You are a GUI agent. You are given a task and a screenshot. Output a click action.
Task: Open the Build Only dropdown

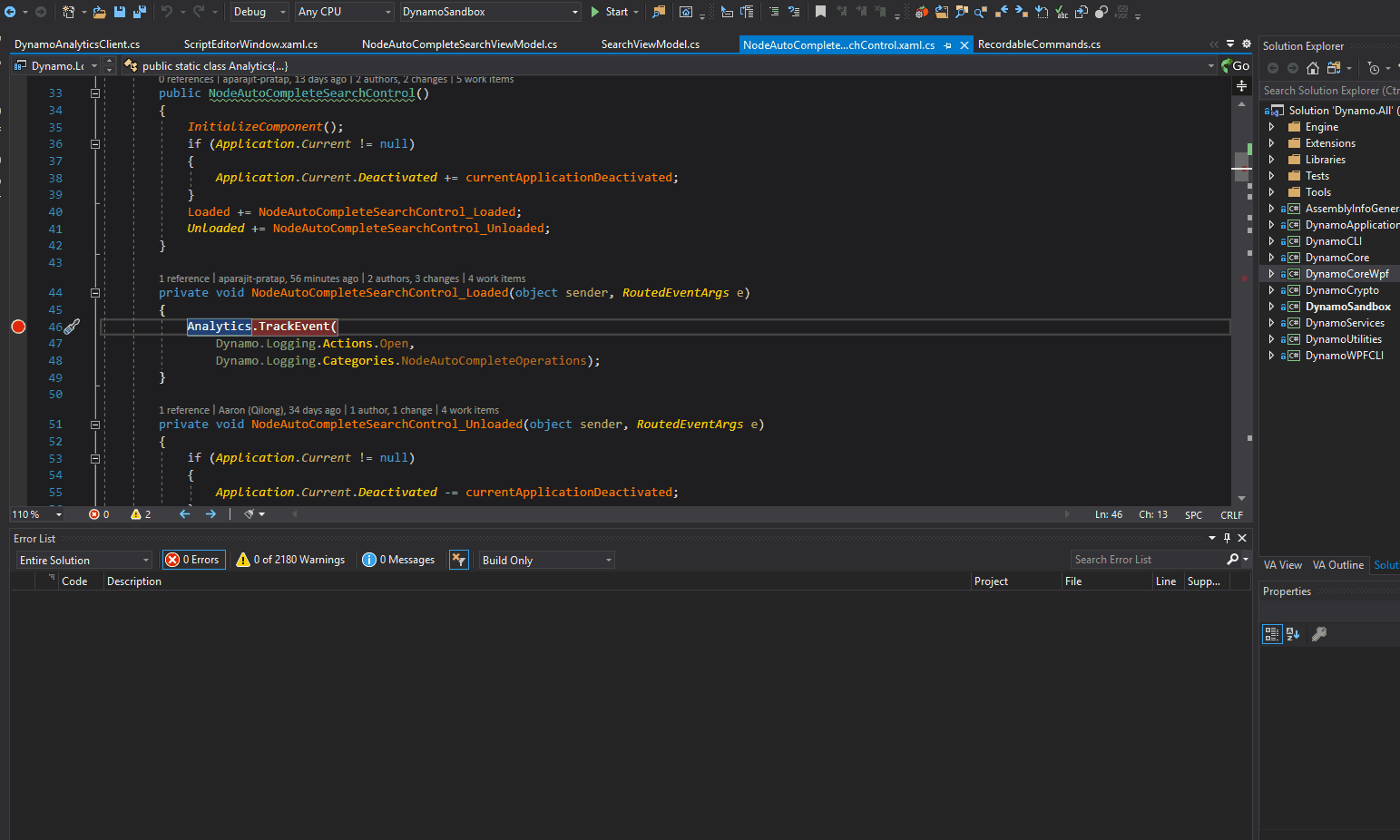coord(547,560)
